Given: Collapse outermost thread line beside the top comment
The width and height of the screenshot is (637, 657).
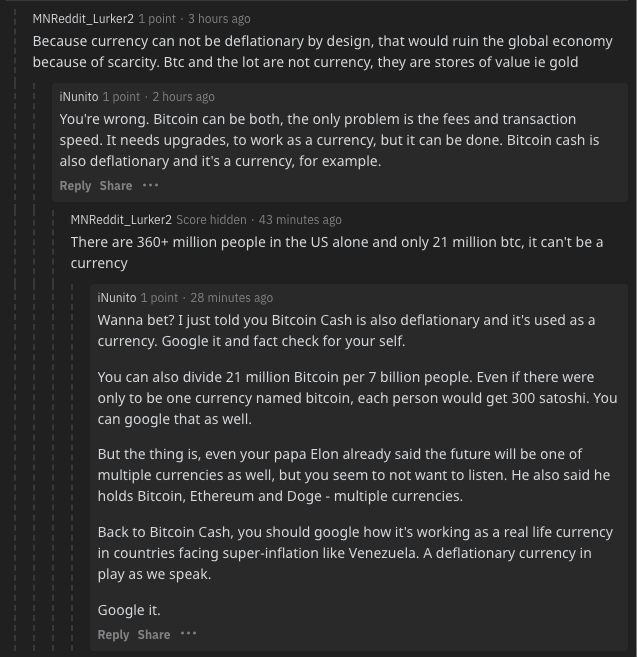Looking at the screenshot, I should (15, 329).
